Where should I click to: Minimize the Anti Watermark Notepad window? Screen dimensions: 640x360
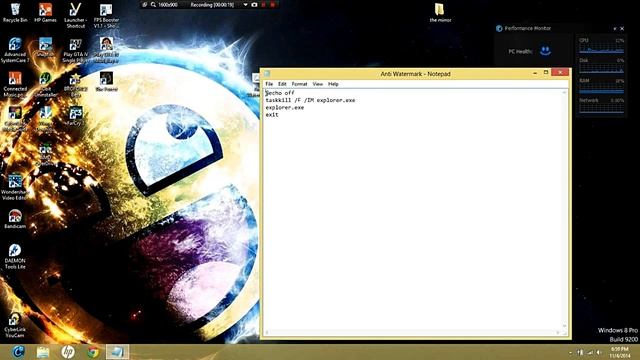coord(535,73)
